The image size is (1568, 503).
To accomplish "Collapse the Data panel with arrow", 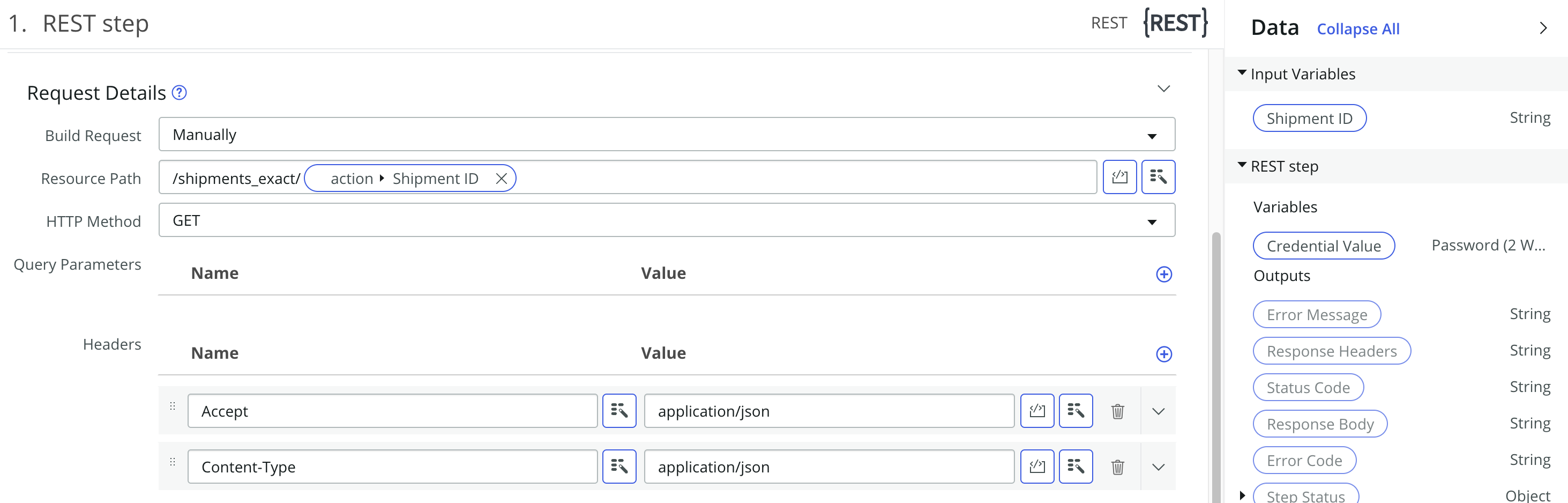I will [x=1542, y=28].
